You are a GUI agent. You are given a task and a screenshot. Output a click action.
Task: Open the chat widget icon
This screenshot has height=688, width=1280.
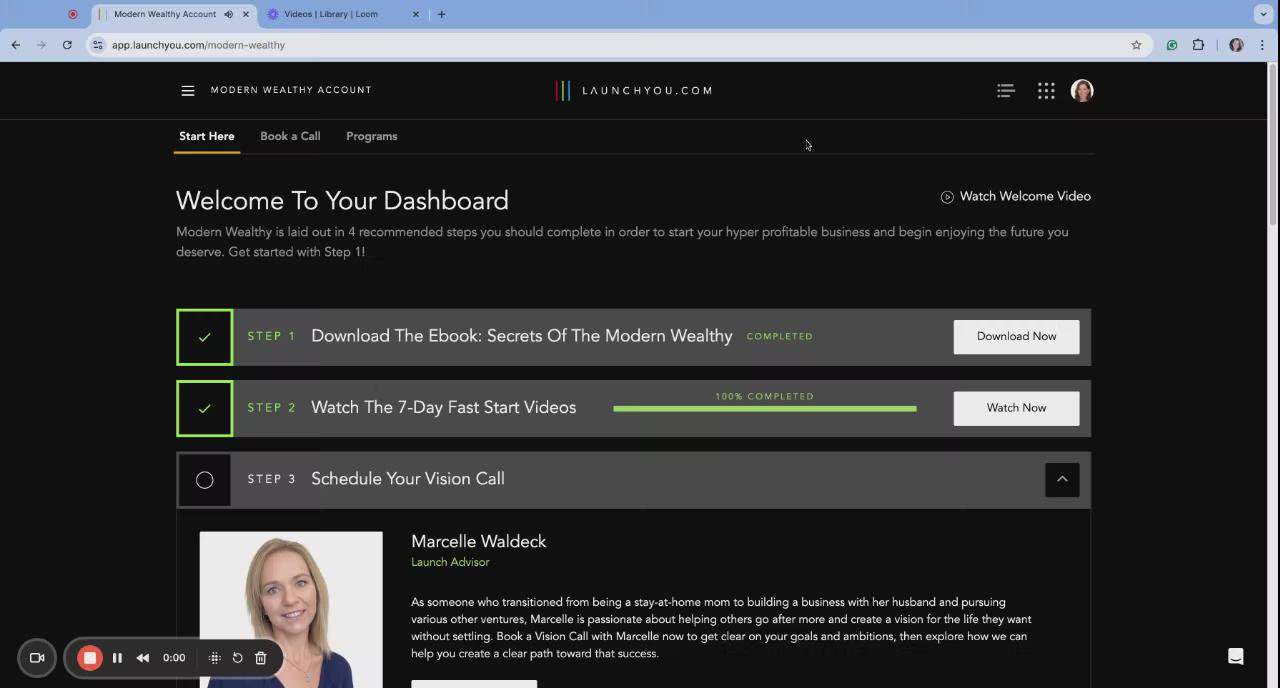coord(1236,656)
